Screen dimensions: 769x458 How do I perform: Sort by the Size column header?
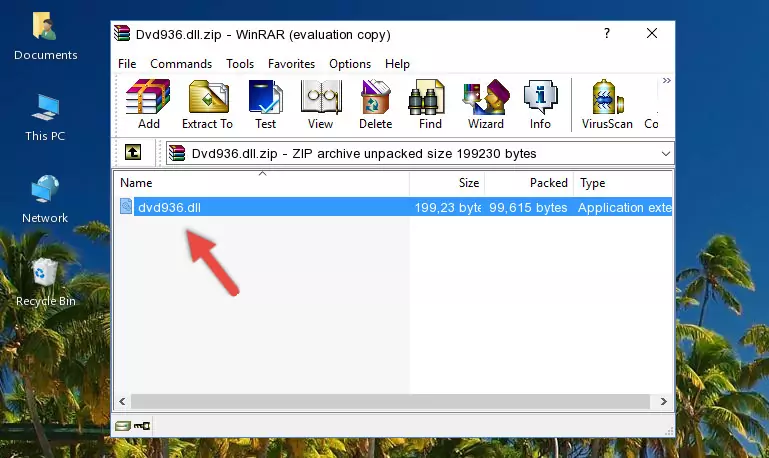tap(447, 183)
